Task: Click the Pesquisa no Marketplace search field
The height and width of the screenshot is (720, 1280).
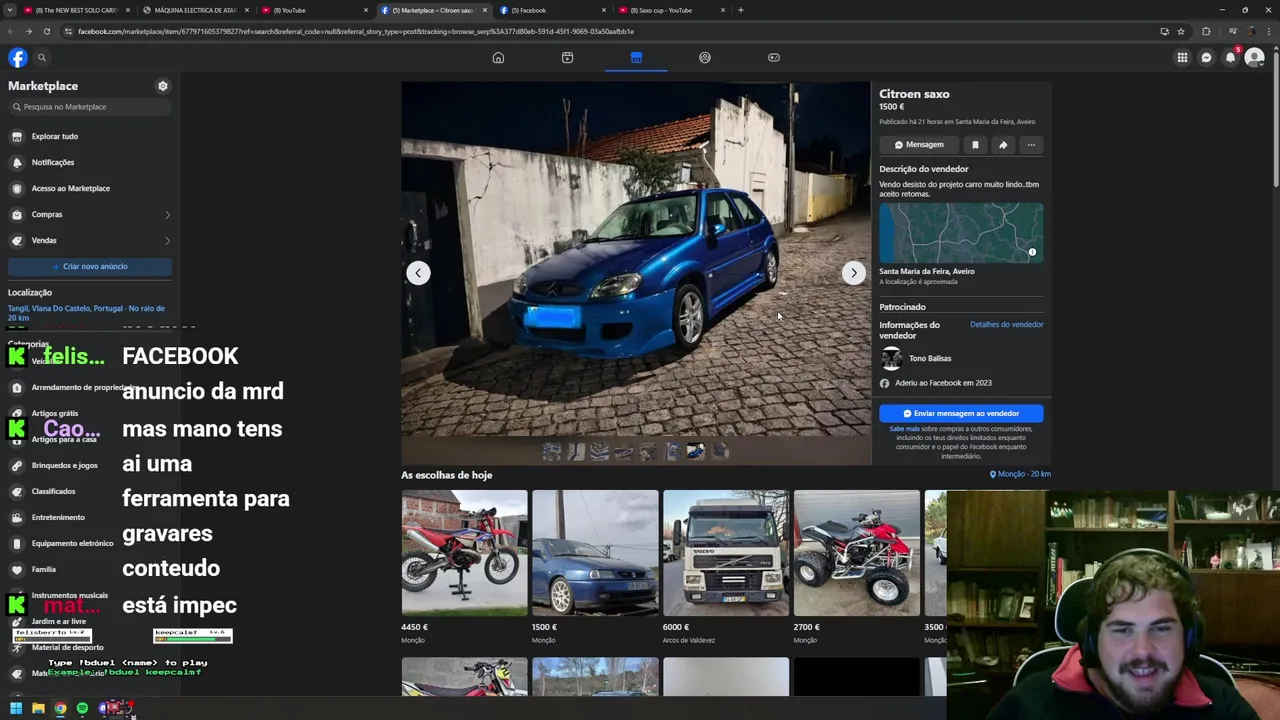Action: pos(90,107)
